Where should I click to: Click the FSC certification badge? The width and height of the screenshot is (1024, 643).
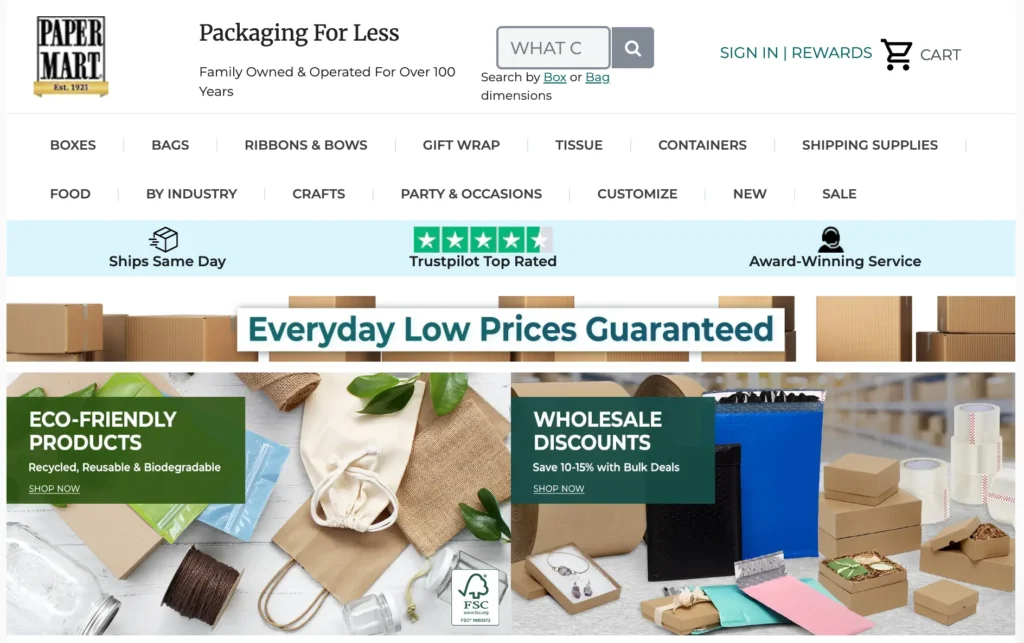[x=475, y=597]
